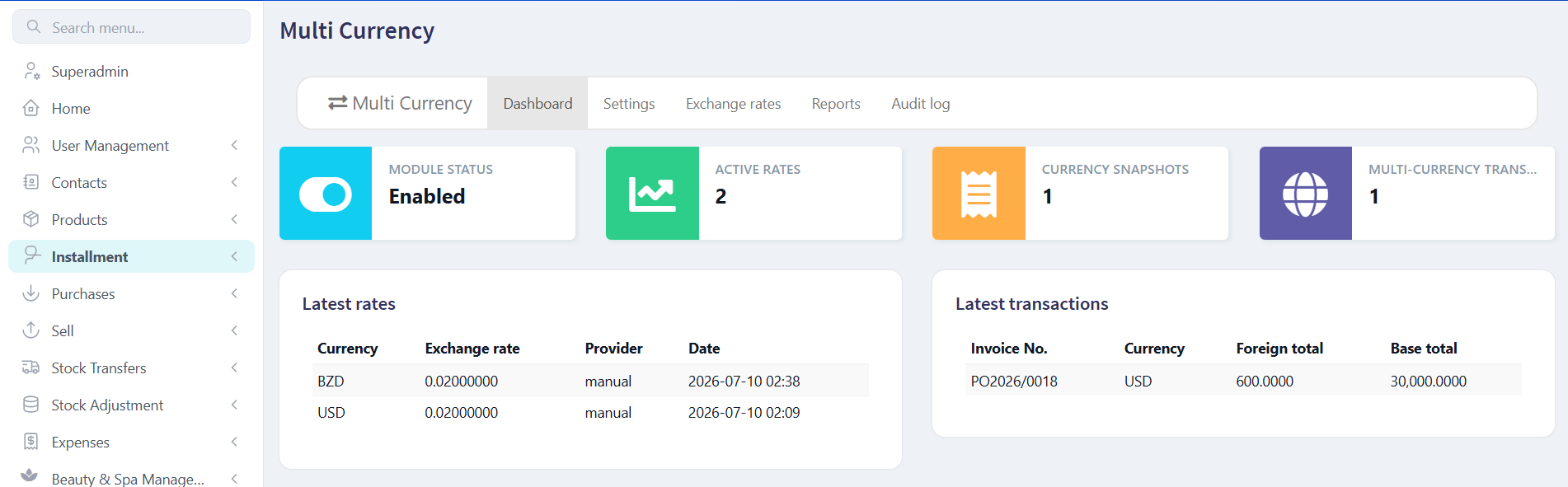1568x487 pixels.
Task: Expand the Stock Adjustment submenu chevron
Action: 234,405
